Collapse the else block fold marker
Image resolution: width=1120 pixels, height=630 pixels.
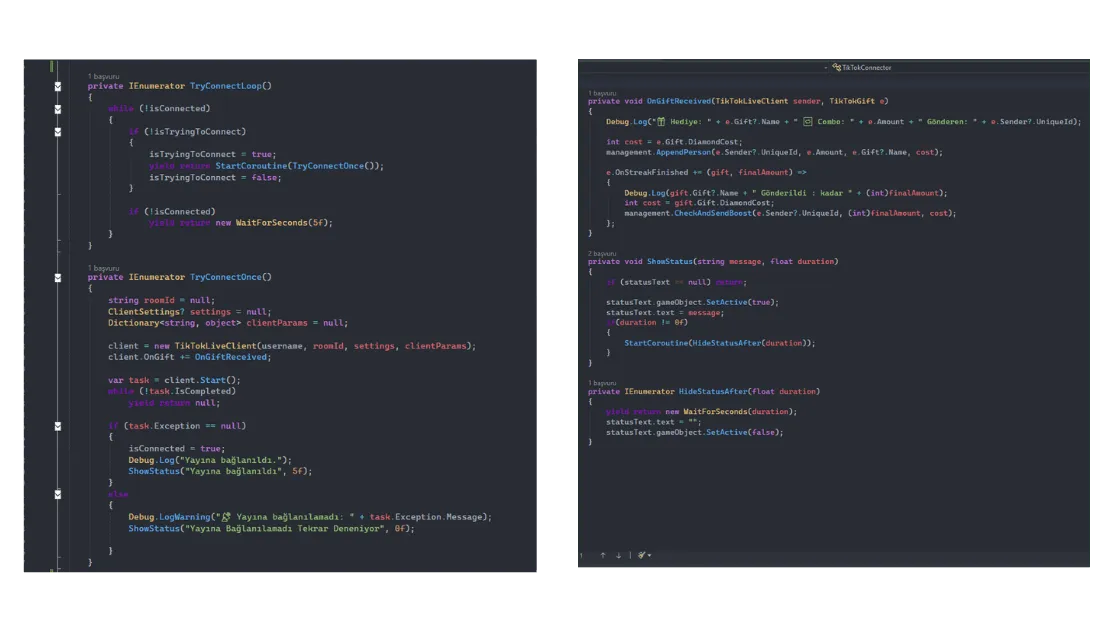[58, 494]
